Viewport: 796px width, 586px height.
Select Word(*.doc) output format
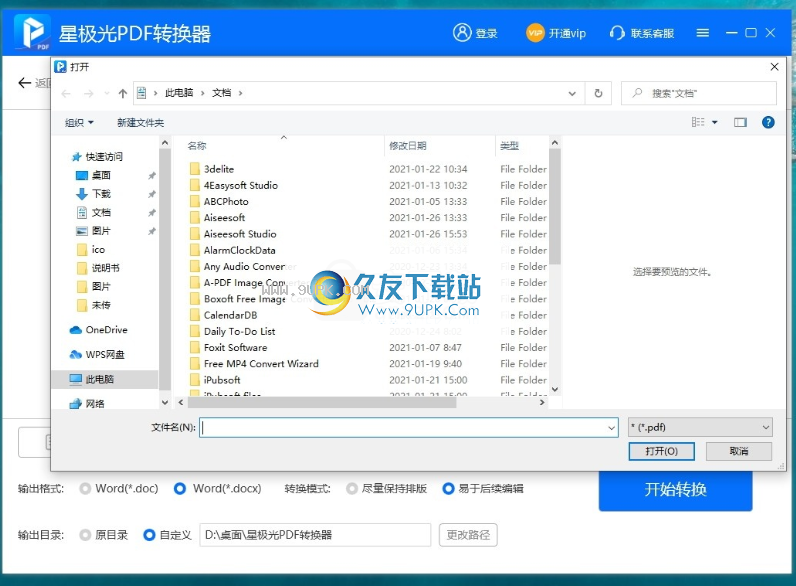(x=85, y=489)
